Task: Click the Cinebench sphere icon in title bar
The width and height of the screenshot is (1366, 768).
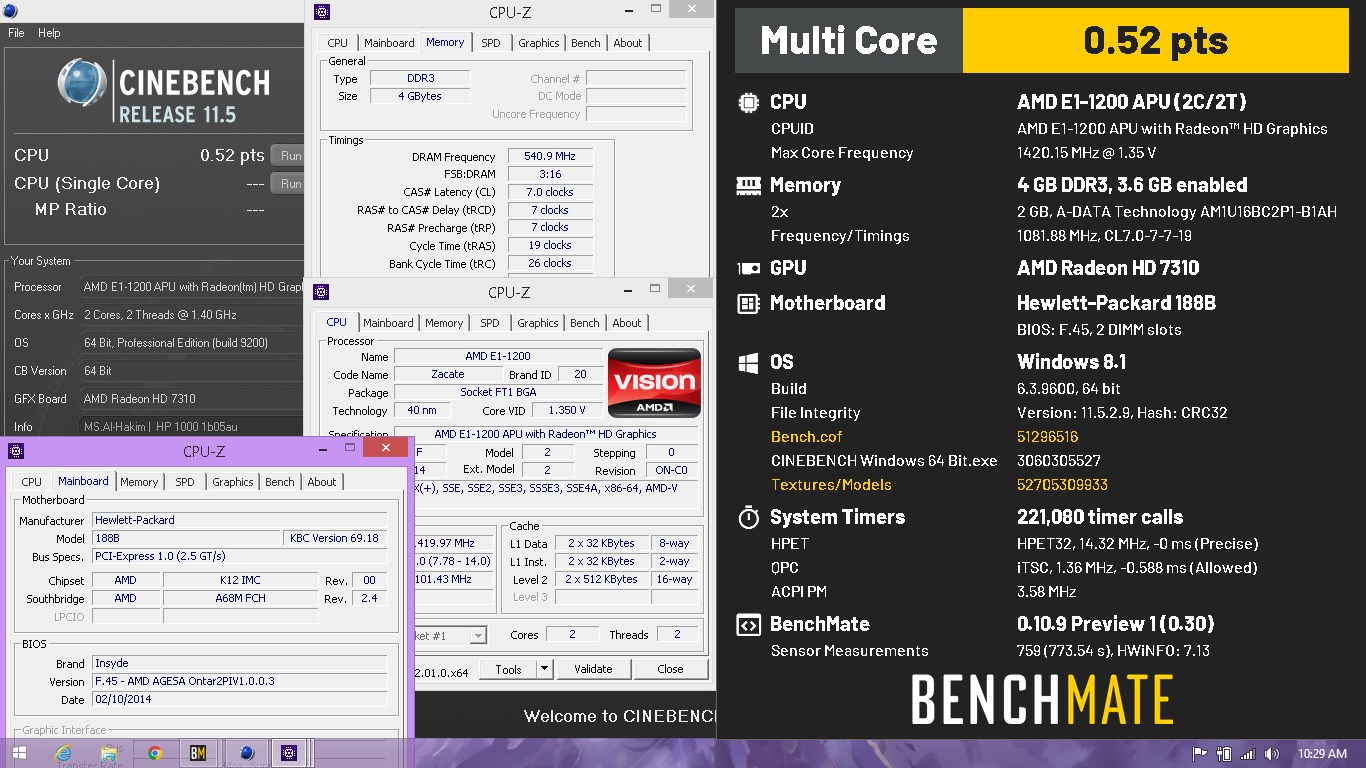Action: click(9, 11)
